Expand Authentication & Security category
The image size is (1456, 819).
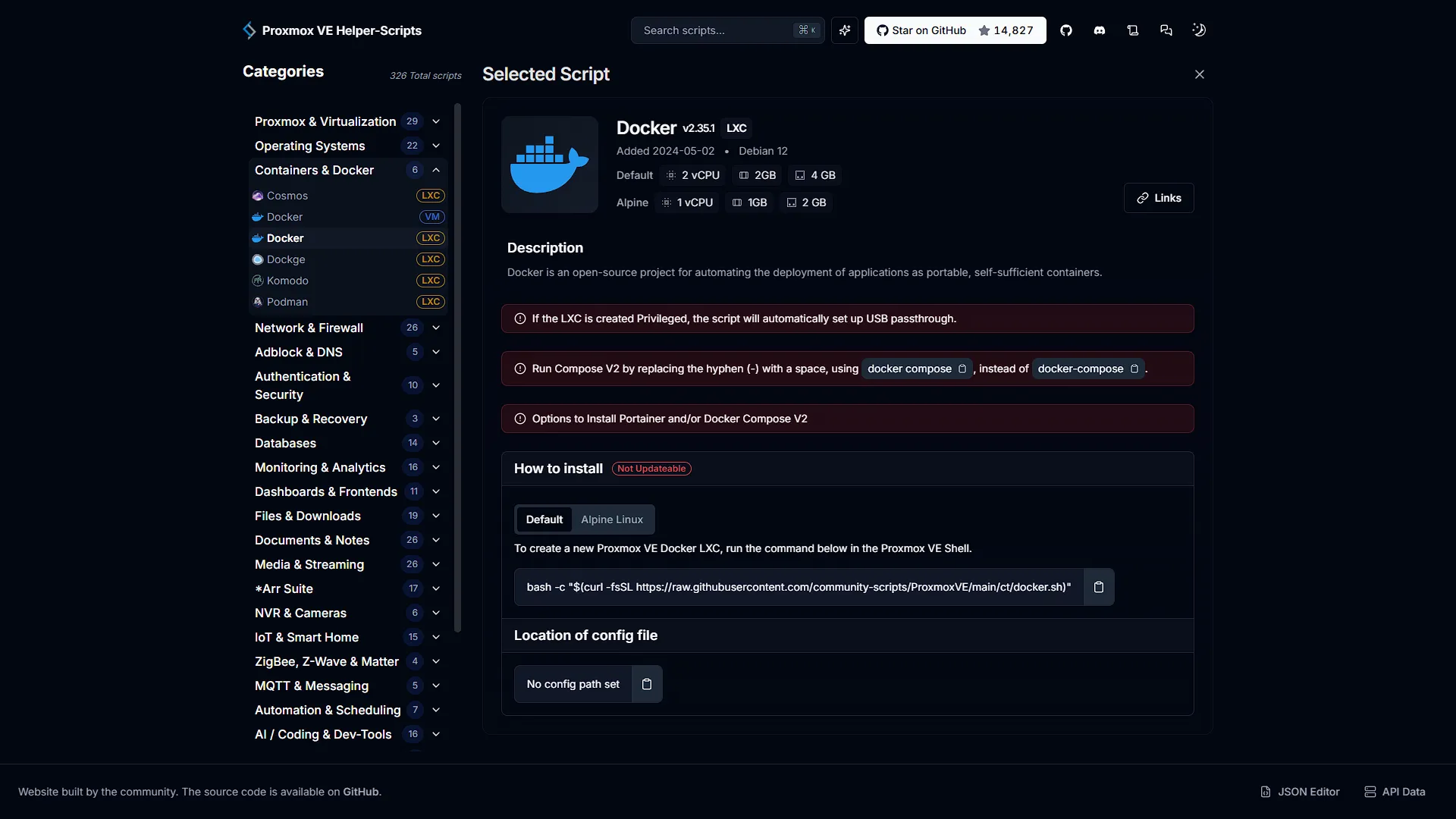[x=348, y=385]
